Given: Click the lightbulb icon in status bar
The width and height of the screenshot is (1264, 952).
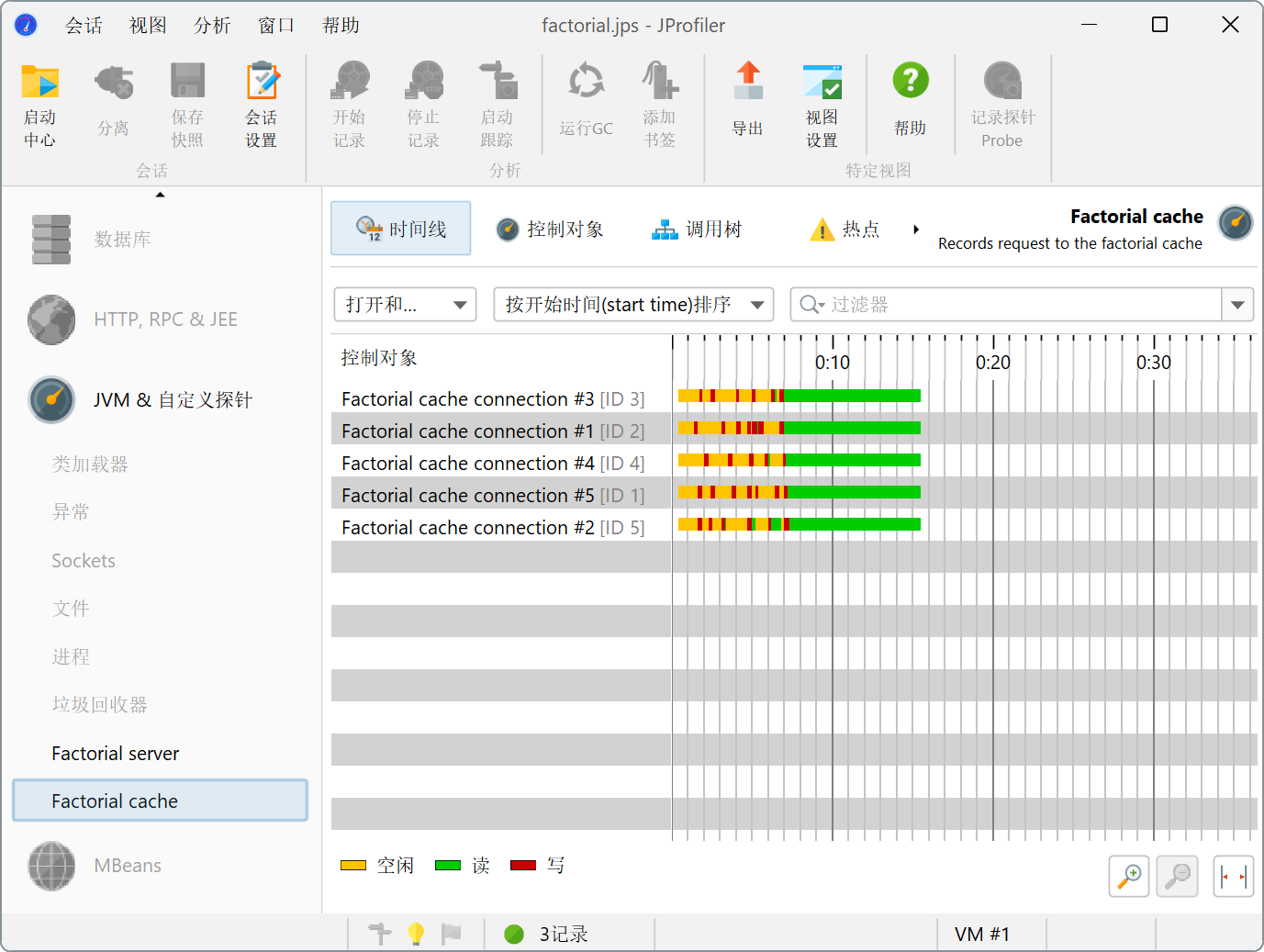Looking at the screenshot, I should tap(416, 934).
